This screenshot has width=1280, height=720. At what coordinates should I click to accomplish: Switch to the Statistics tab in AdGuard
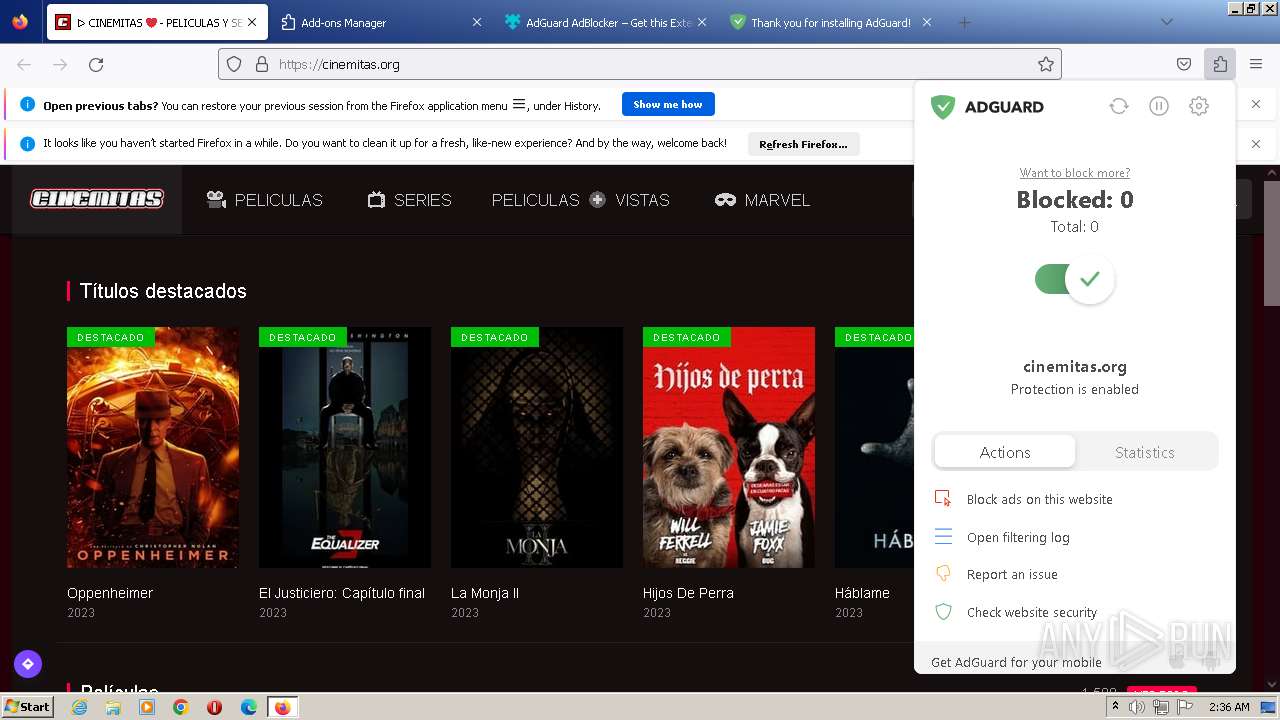[x=1145, y=452]
